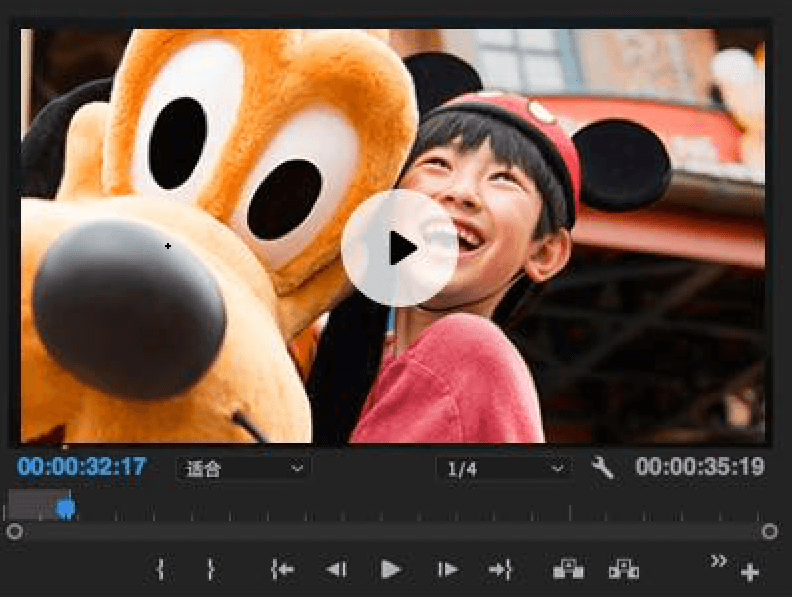Click the blue 00:00:32:17 current timecode
This screenshot has height=597, width=792.
(82, 466)
